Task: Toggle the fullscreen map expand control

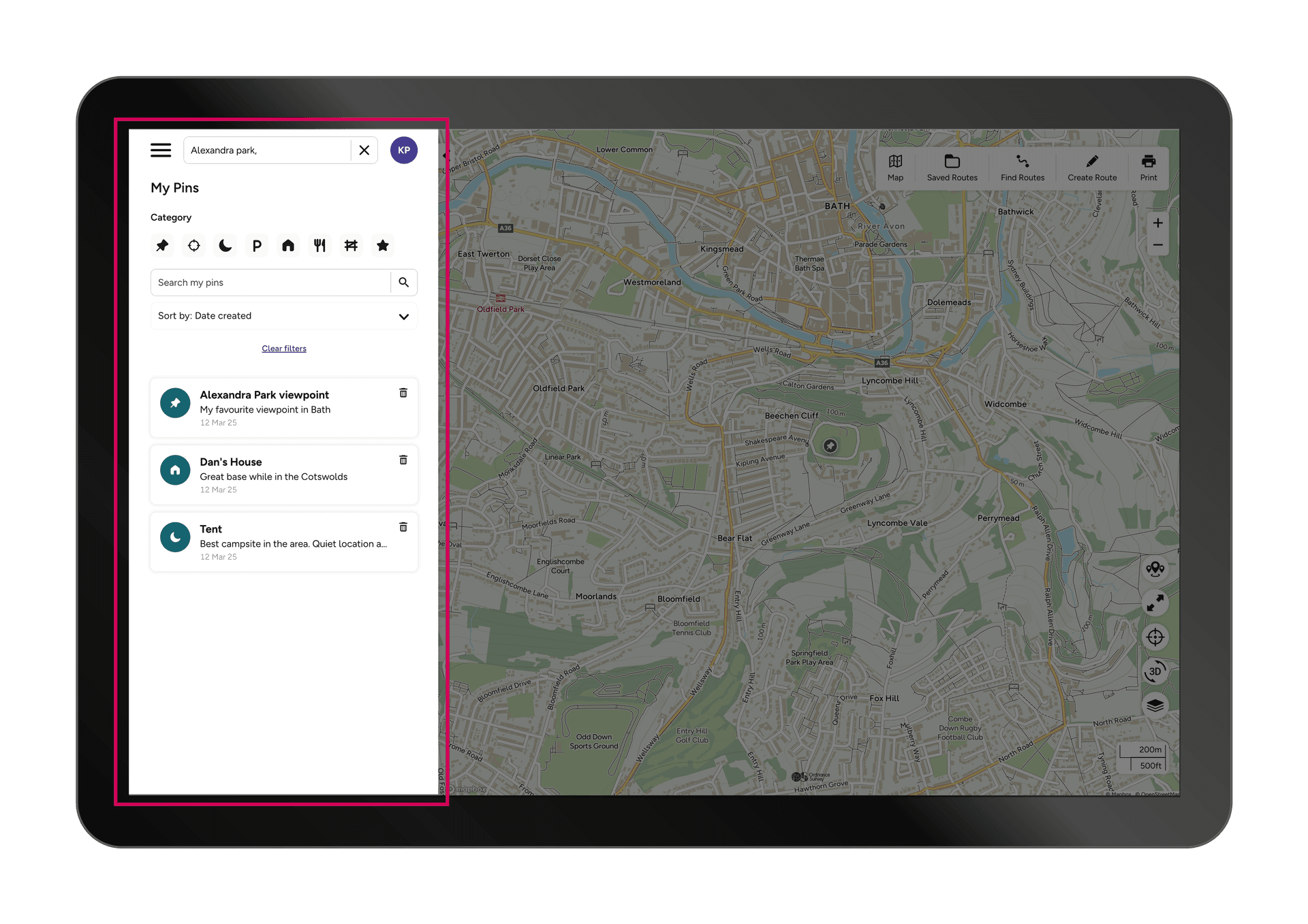Action: click(1155, 603)
